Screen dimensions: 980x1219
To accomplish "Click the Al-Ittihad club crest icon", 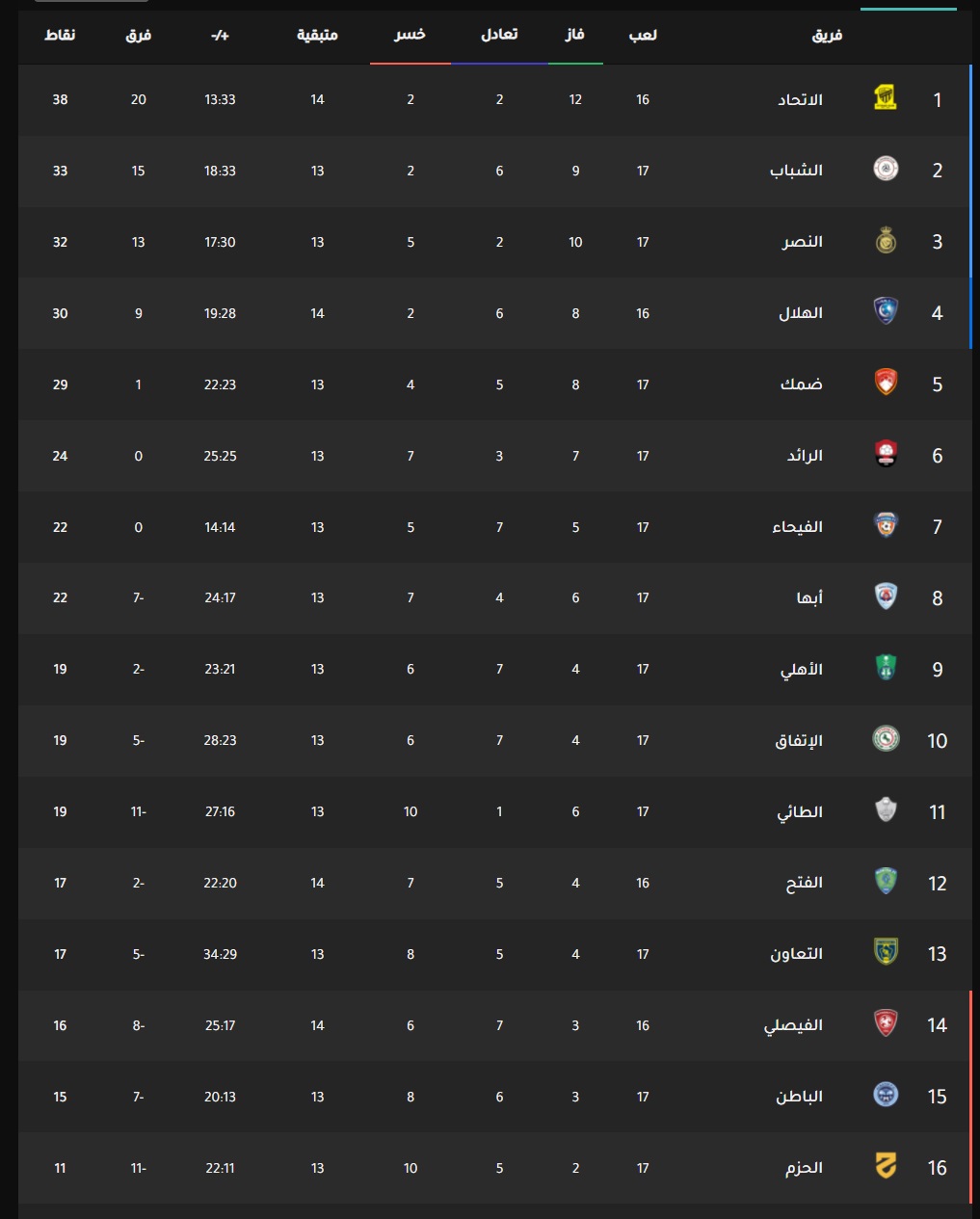I will click(x=886, y=99).
